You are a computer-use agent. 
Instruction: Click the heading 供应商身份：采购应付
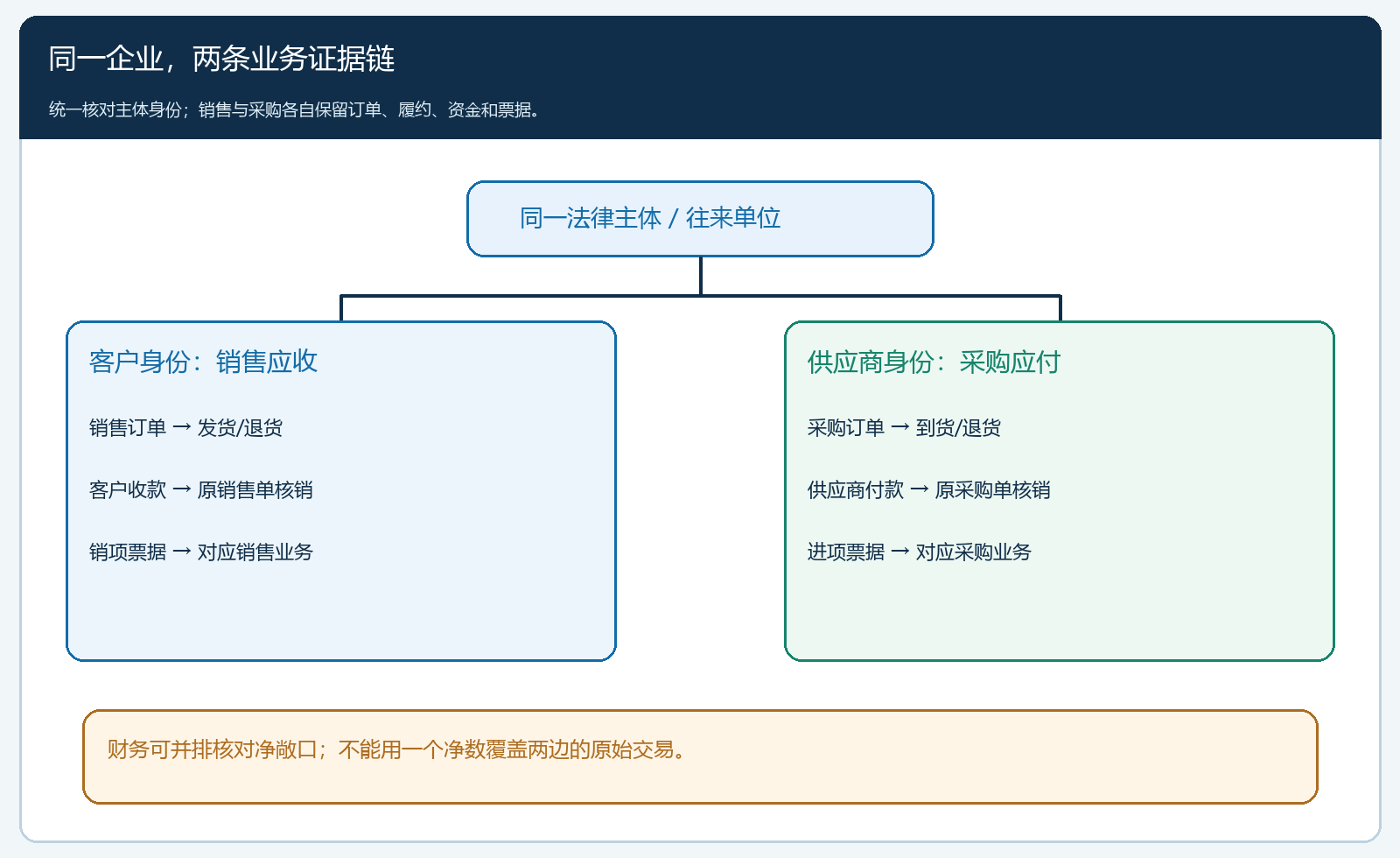pos(934,362)
